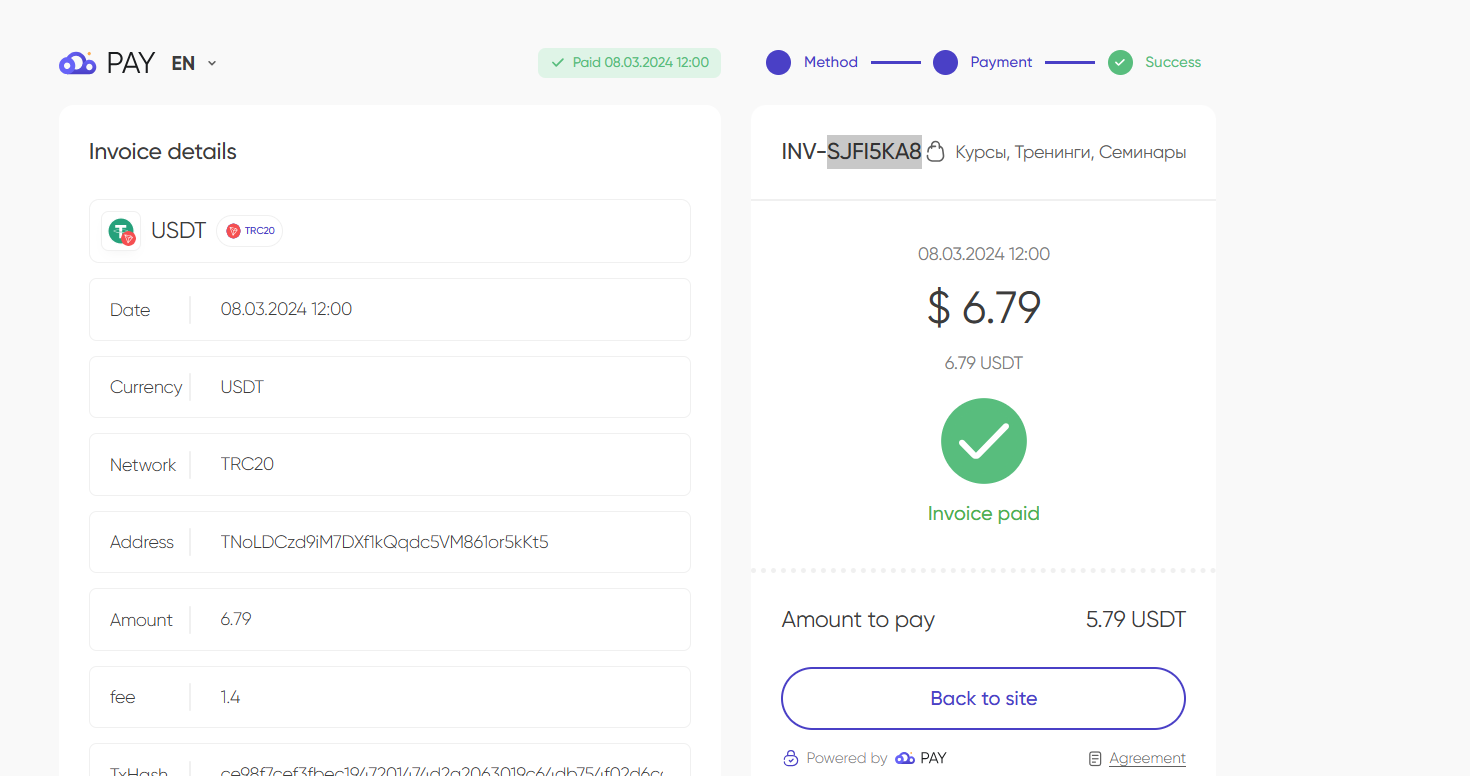Click the small cloud icon in footer

pos(905,758)
